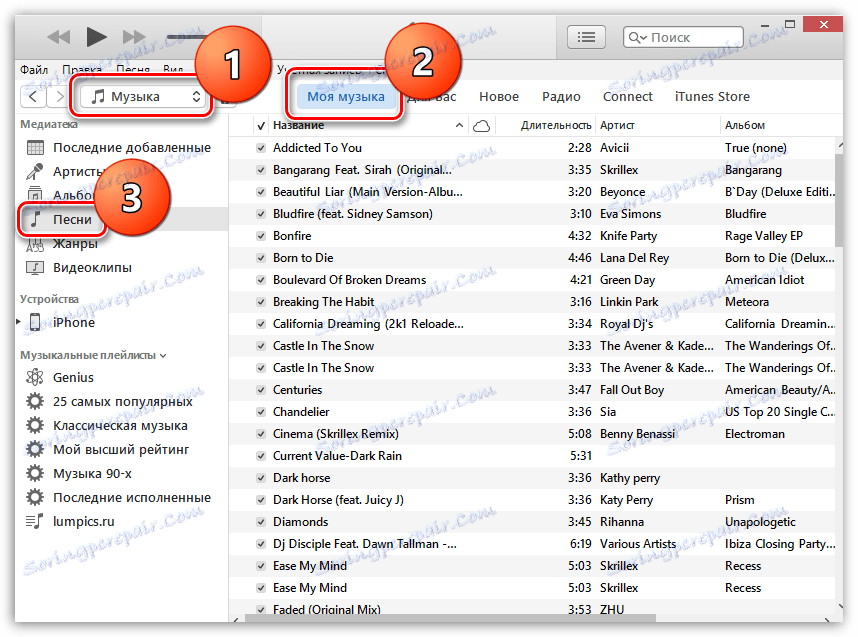858x637 pixels.
Task: Uncheck the Bangarang Feat. Sirah song
Action: tap(261, 170)
